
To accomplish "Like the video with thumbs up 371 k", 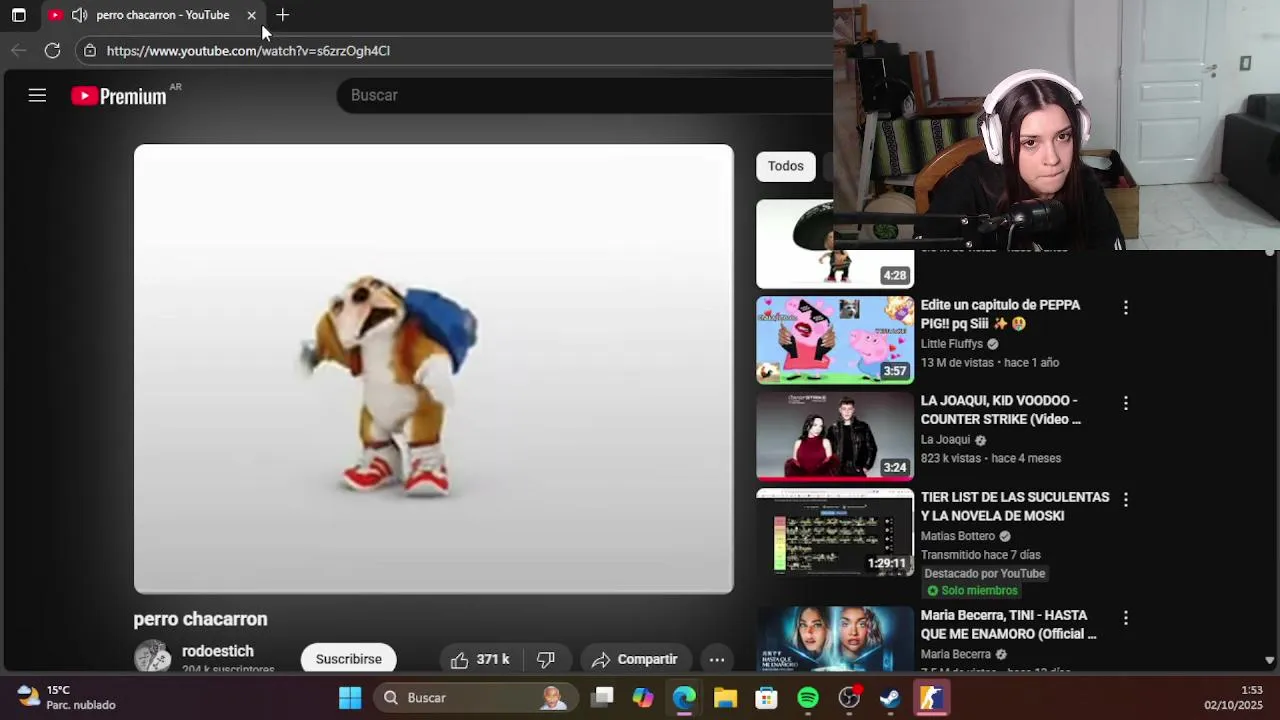I will tap(480, 659).
